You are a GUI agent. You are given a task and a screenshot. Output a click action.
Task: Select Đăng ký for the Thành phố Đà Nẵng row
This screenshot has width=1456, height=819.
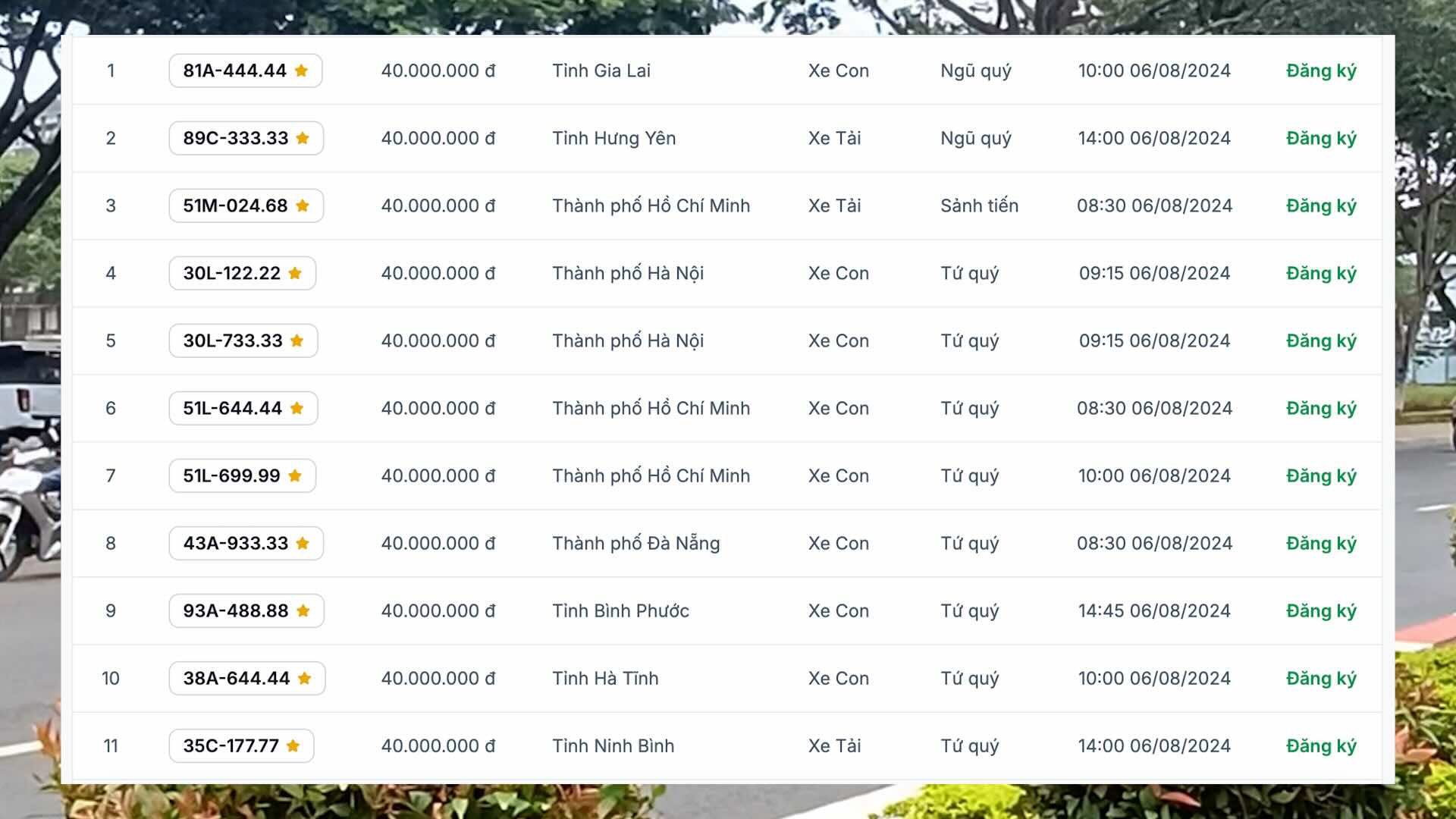coord(1319,543)
